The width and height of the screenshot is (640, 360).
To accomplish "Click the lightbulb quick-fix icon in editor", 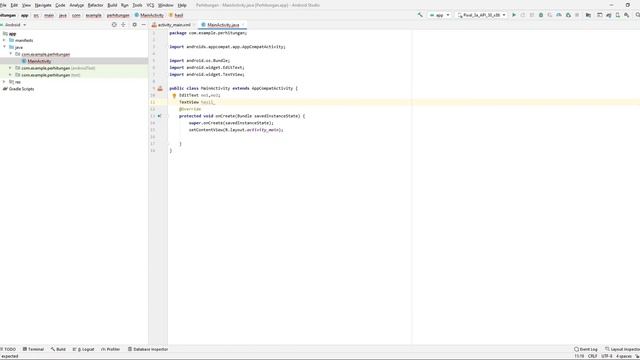I will point(174,96).
